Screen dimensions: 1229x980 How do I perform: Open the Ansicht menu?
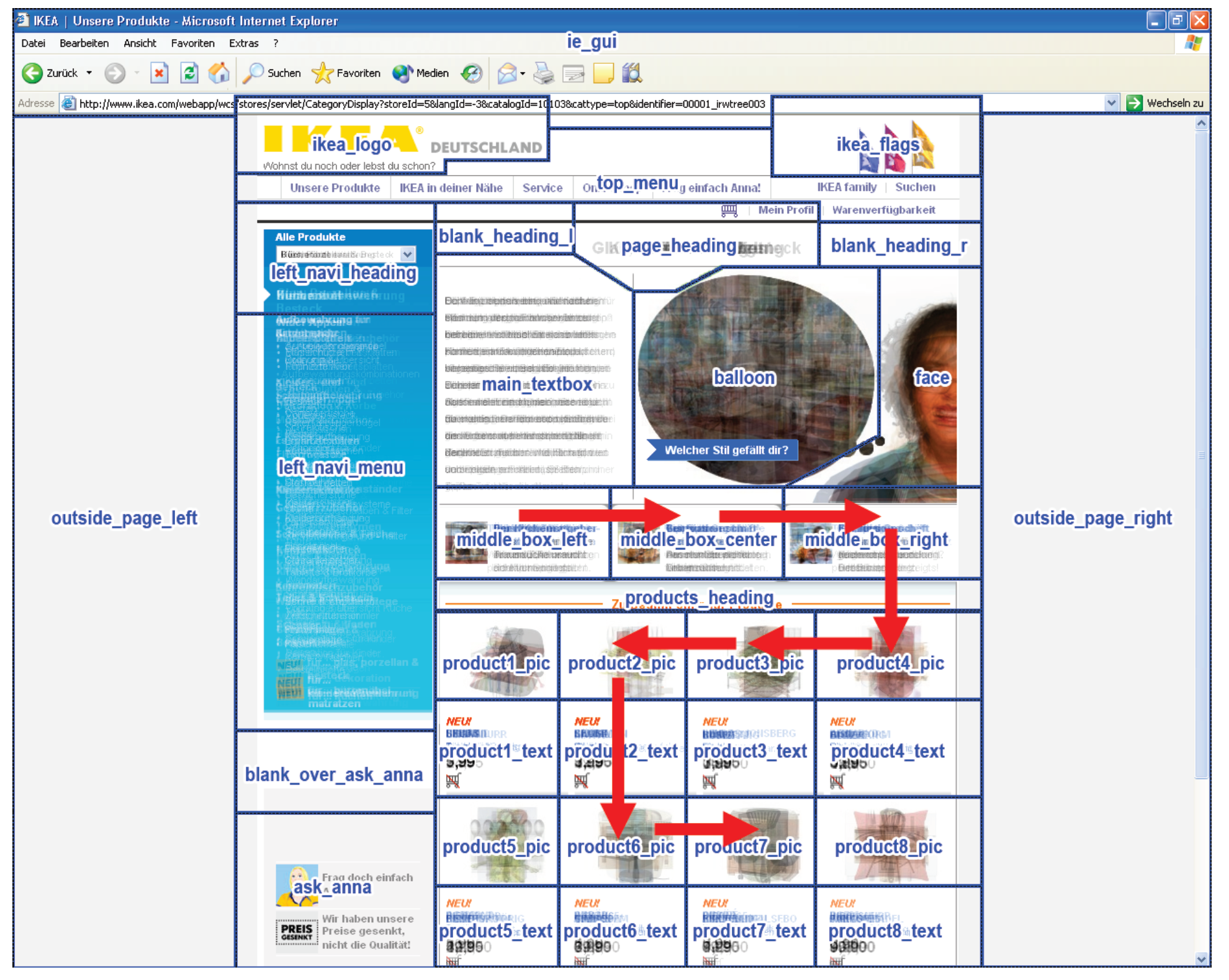(x=140, y=43)
